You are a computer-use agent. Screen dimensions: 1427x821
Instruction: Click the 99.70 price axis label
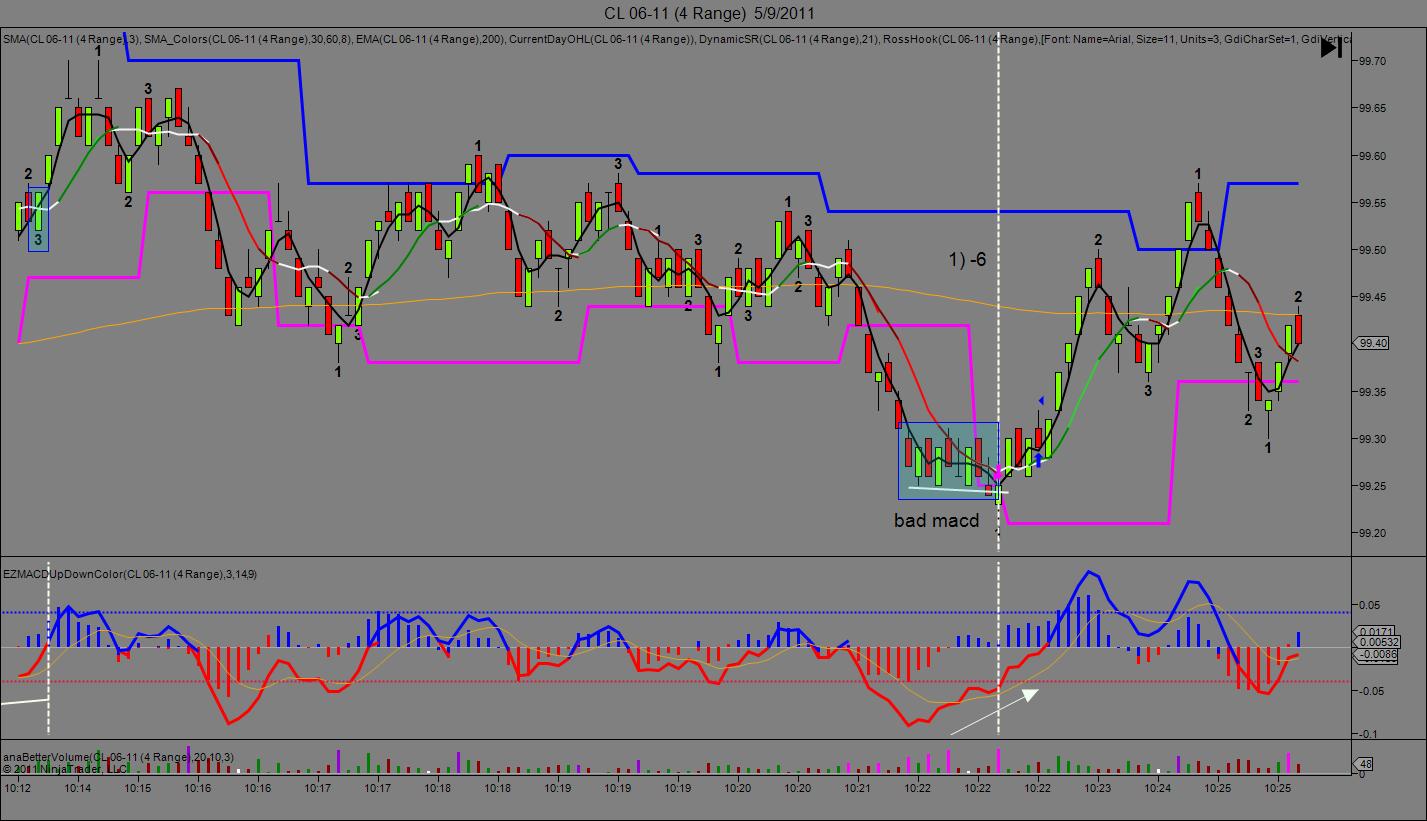[1372, 61]
